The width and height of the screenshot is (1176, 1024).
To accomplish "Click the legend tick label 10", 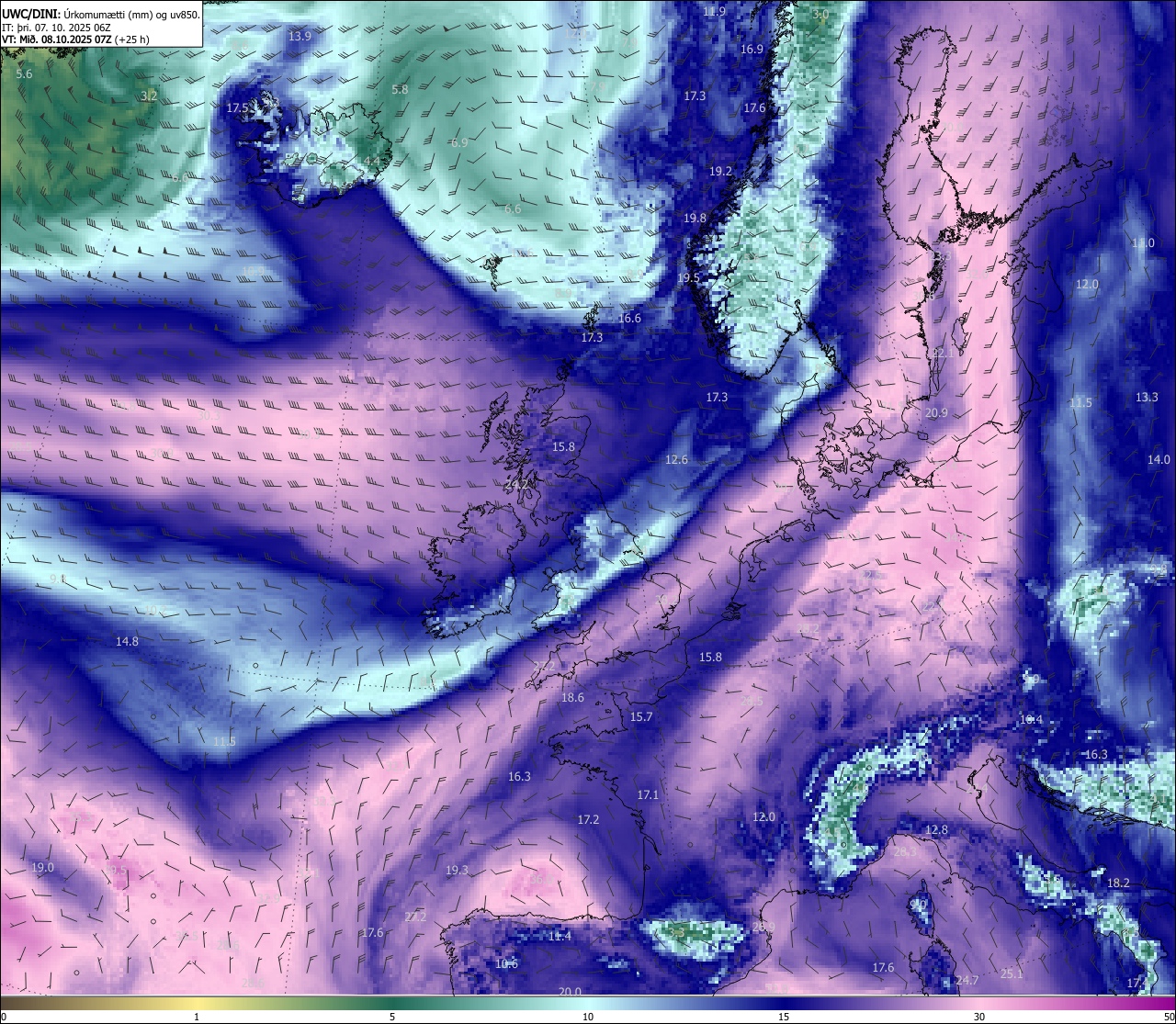I will tap(588, 1017).
